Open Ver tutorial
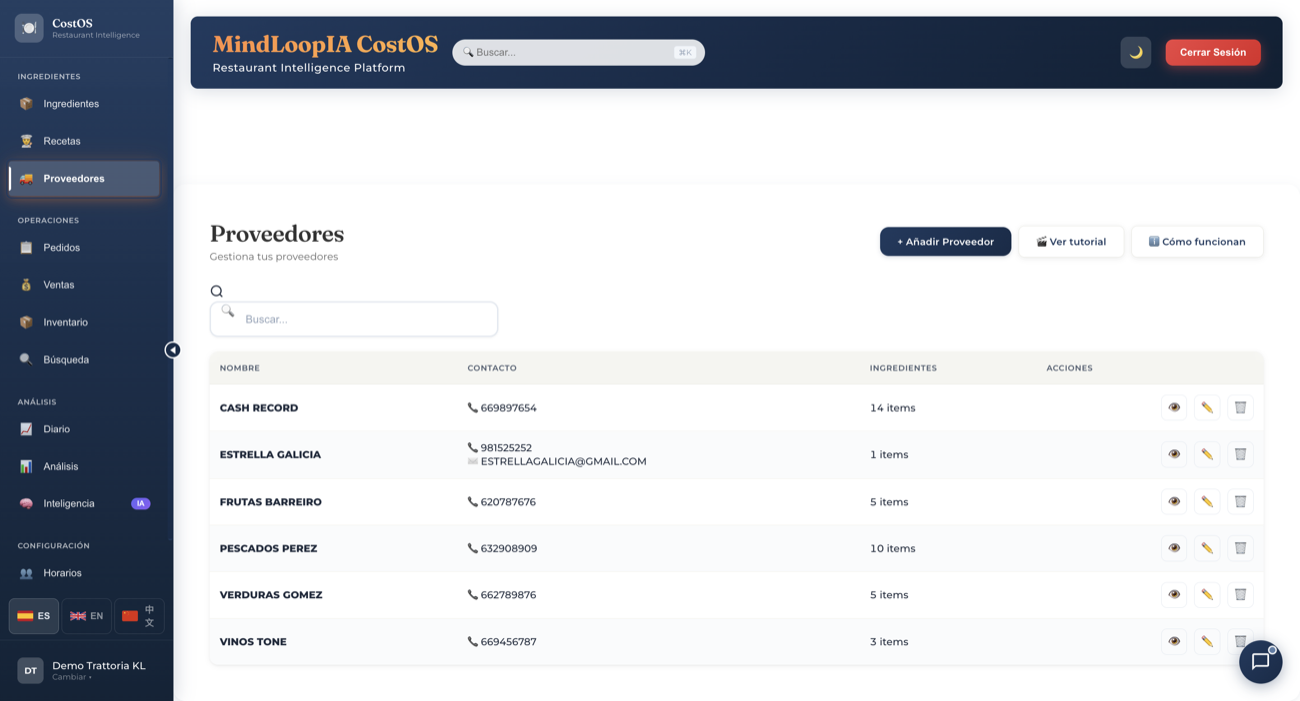This screenshot has height=701, width=1300. click(1071, 241)
